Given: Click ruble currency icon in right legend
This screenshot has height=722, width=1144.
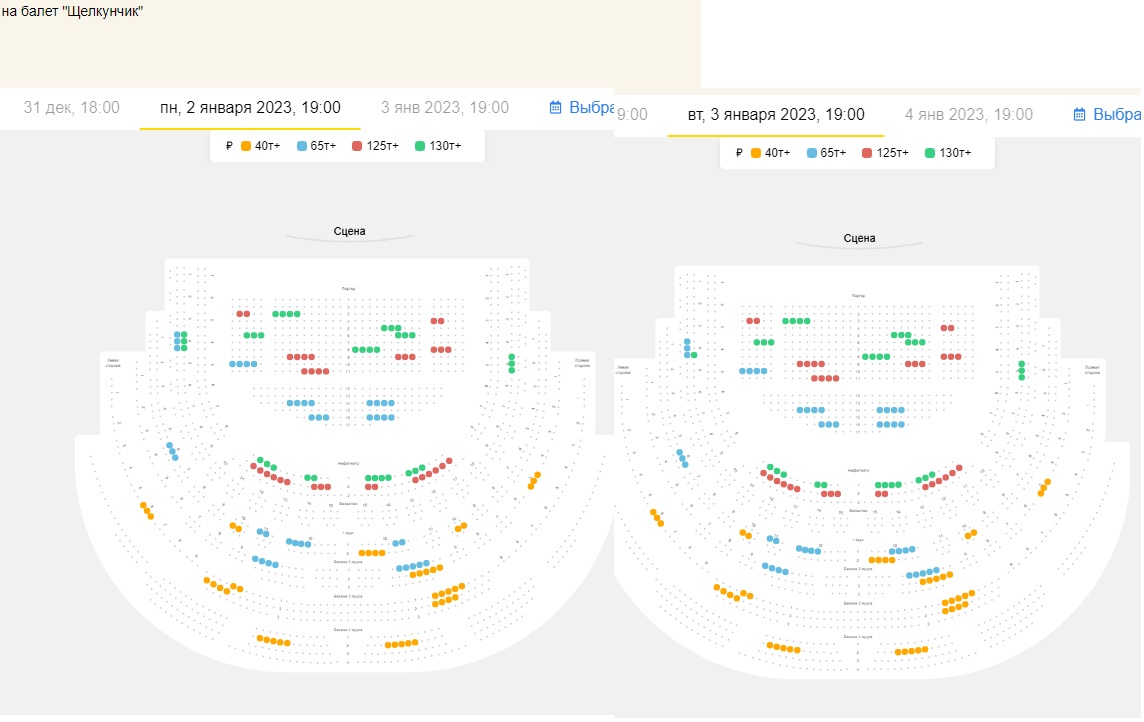Looking at the screenshot, I should coord(739,153).
